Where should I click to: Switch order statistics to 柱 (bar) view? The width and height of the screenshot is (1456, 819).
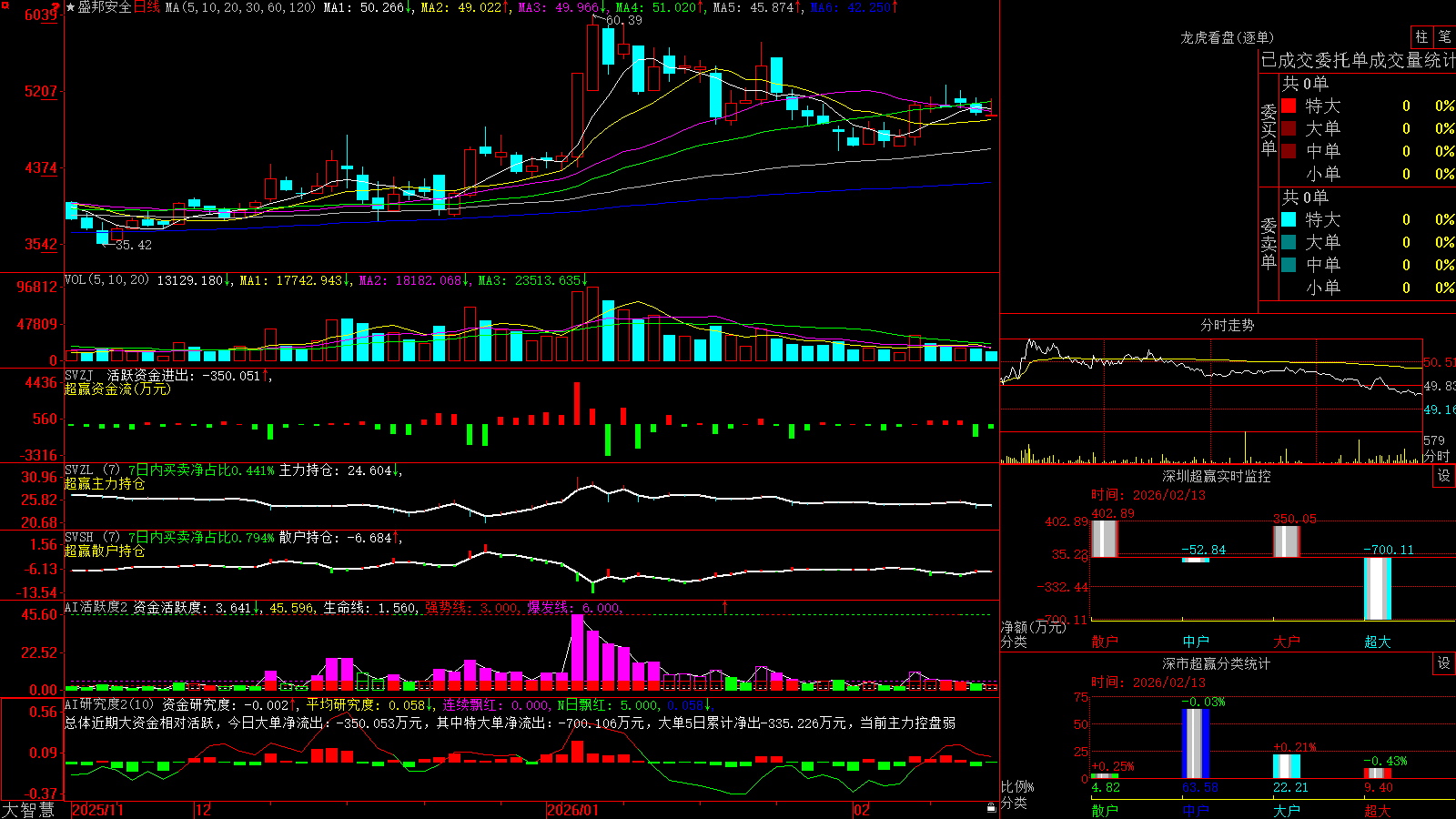click(1421, 37)
